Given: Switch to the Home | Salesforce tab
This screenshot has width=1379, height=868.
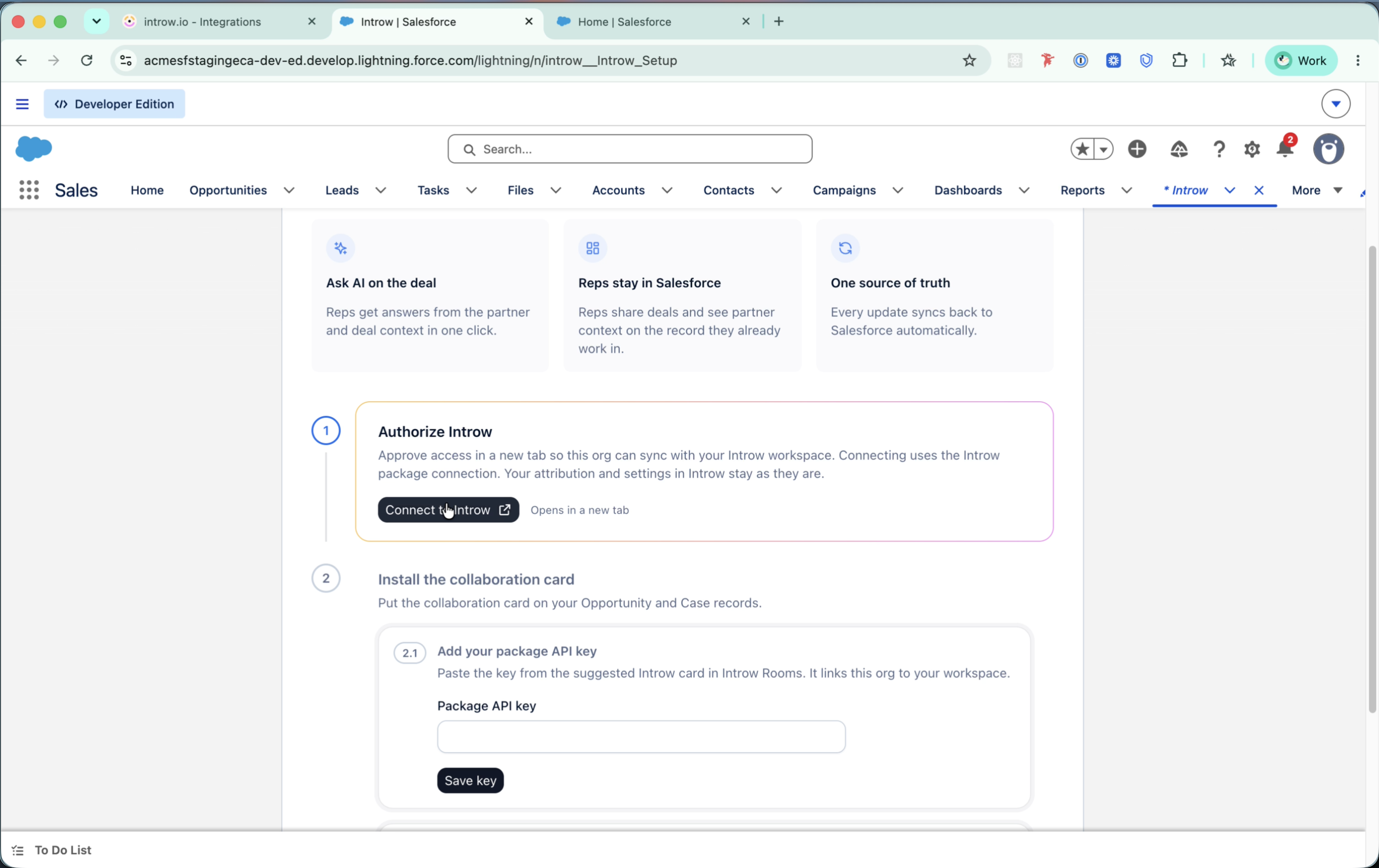Looking at the screenshot, I should pos(624,21).
